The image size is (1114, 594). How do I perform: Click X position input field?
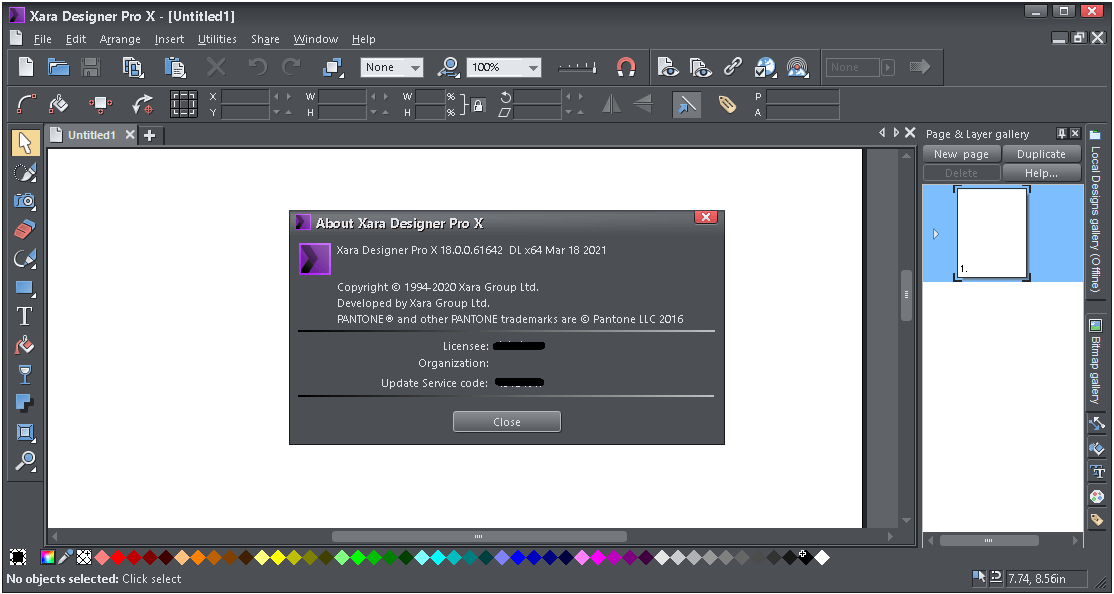[x=245, y=97]
